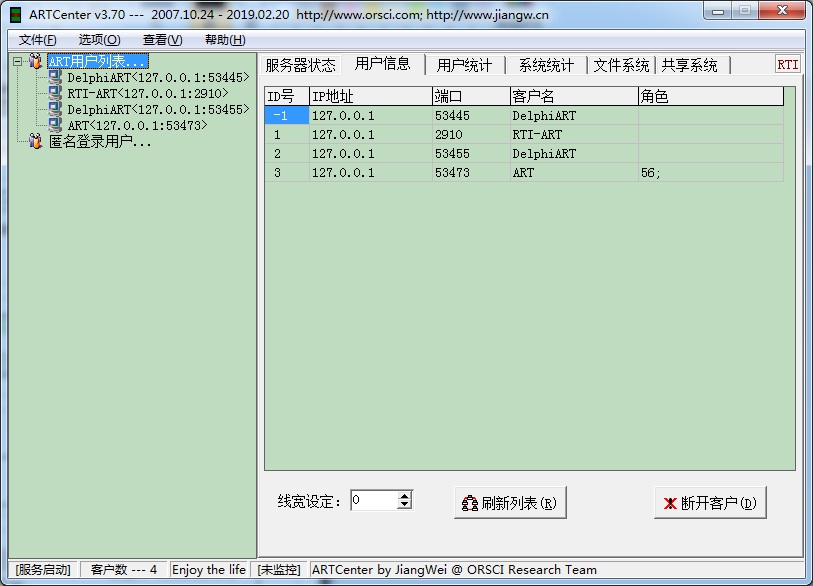The image size is (813, 586).
Task: Increase 线宽设定 value with up arrow
Action: point(405,496)
